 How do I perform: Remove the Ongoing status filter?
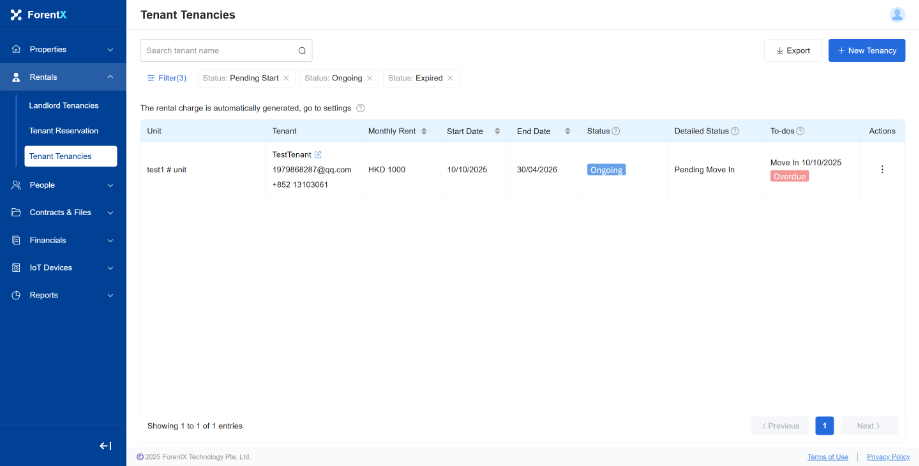pos(369,78)
